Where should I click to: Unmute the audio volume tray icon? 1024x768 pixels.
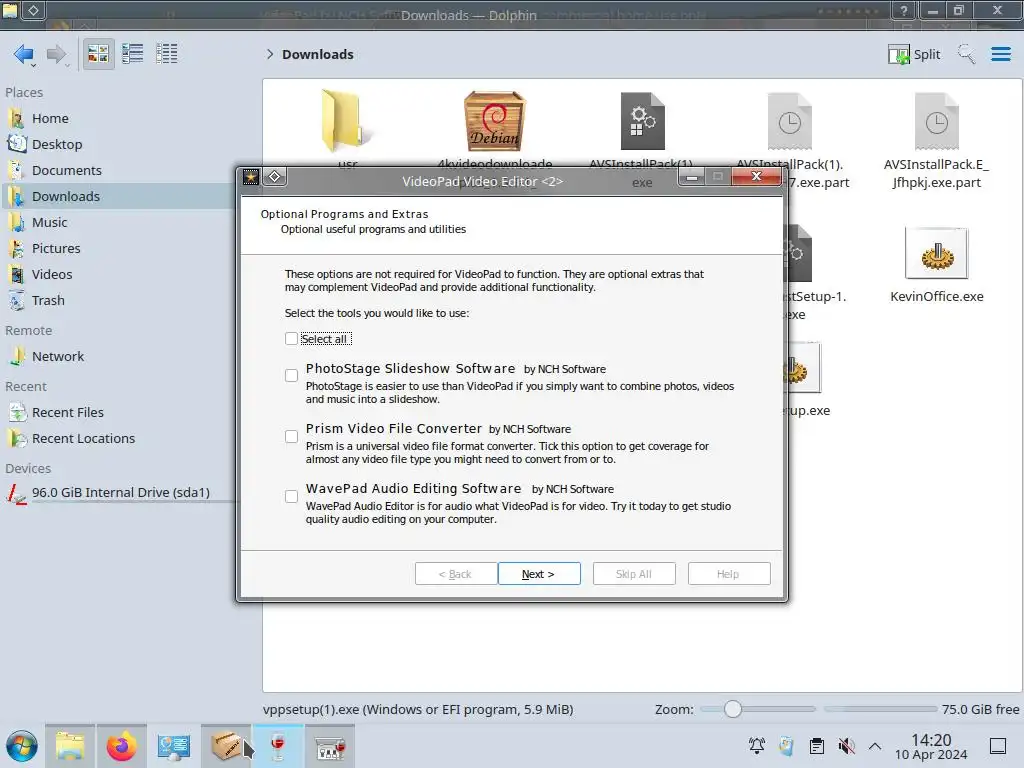click(x=846, y=746)
